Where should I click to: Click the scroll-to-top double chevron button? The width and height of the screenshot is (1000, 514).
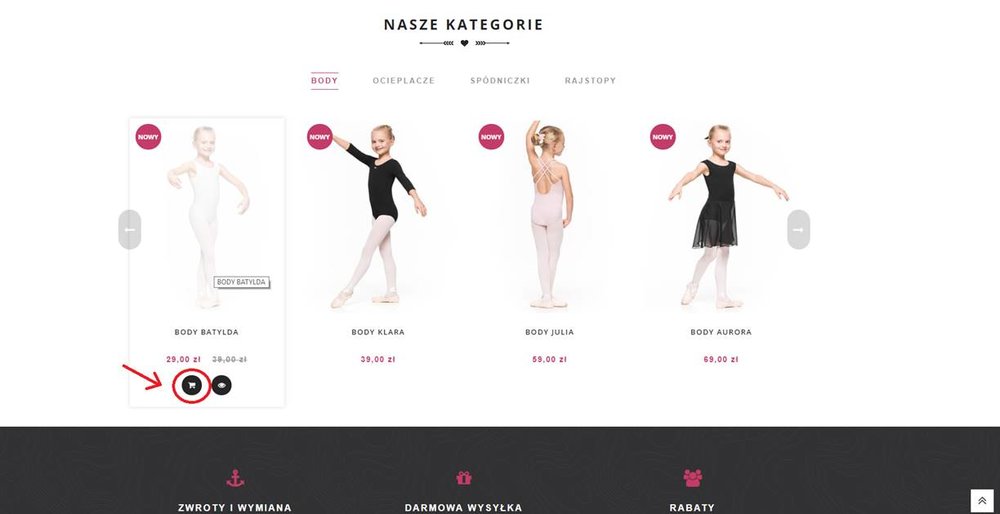[982, 501]
